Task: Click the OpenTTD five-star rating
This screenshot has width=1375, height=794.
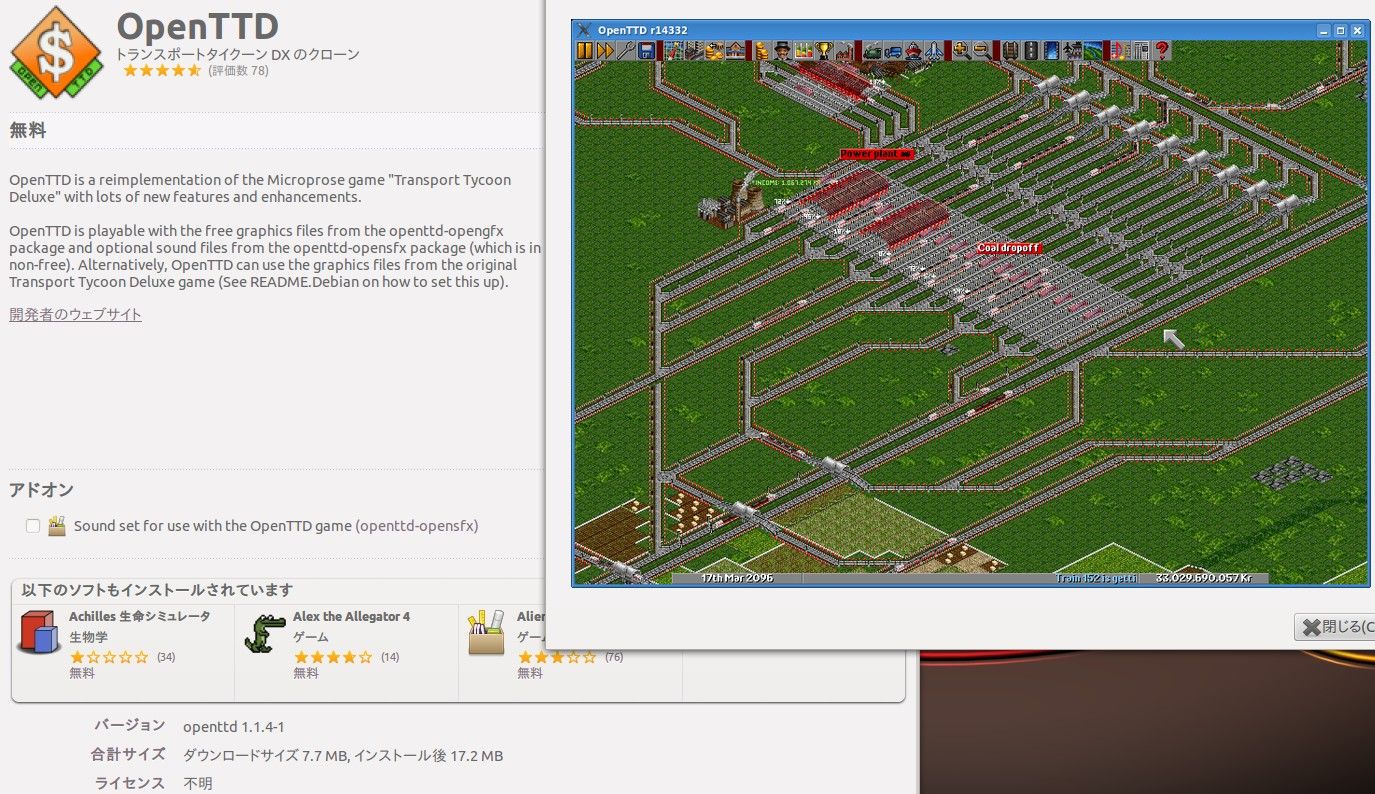Action: click(x=161, y=71)
